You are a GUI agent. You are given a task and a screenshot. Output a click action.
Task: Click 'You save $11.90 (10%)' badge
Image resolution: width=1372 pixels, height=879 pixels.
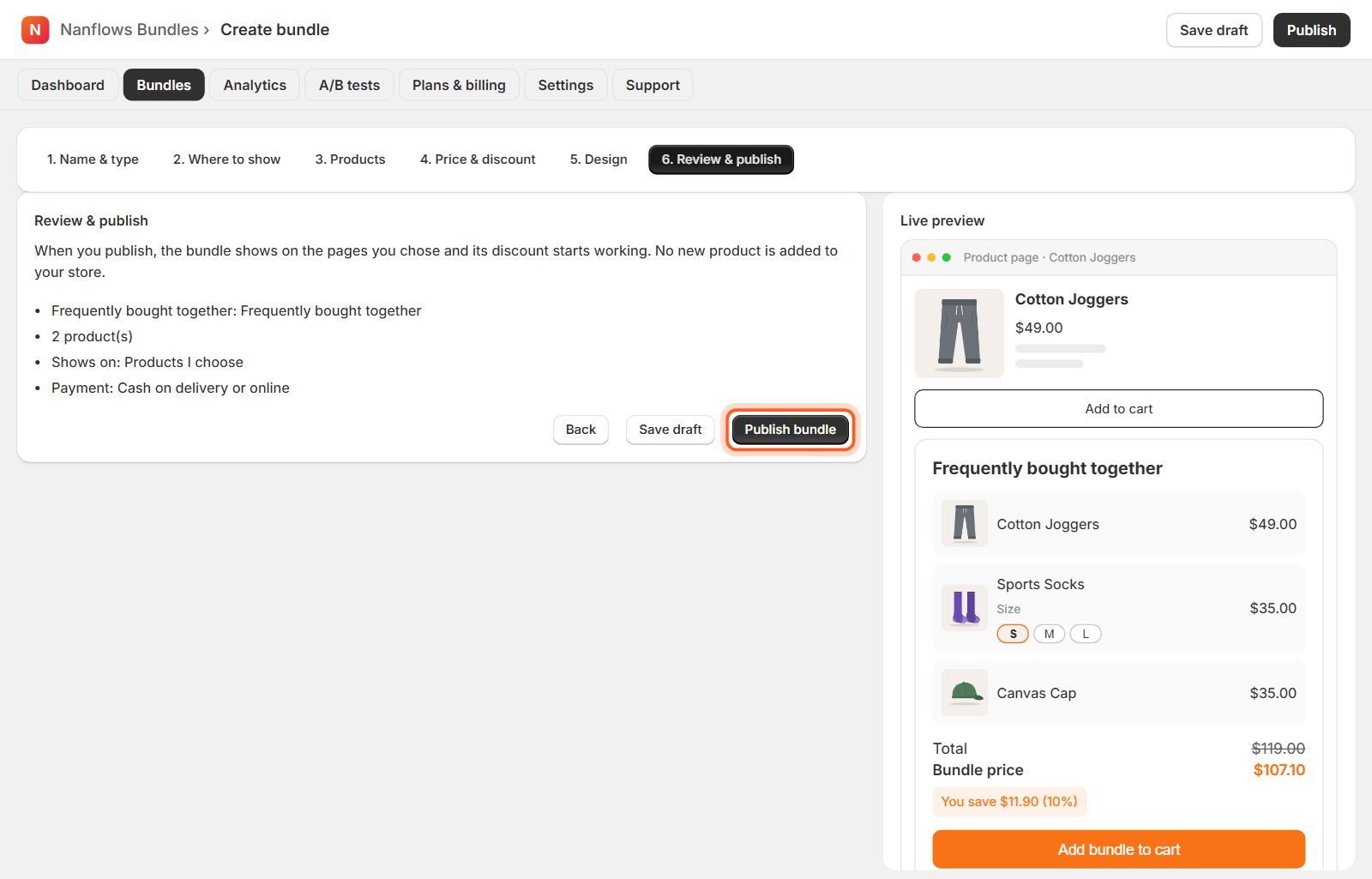coord(1009,802)
